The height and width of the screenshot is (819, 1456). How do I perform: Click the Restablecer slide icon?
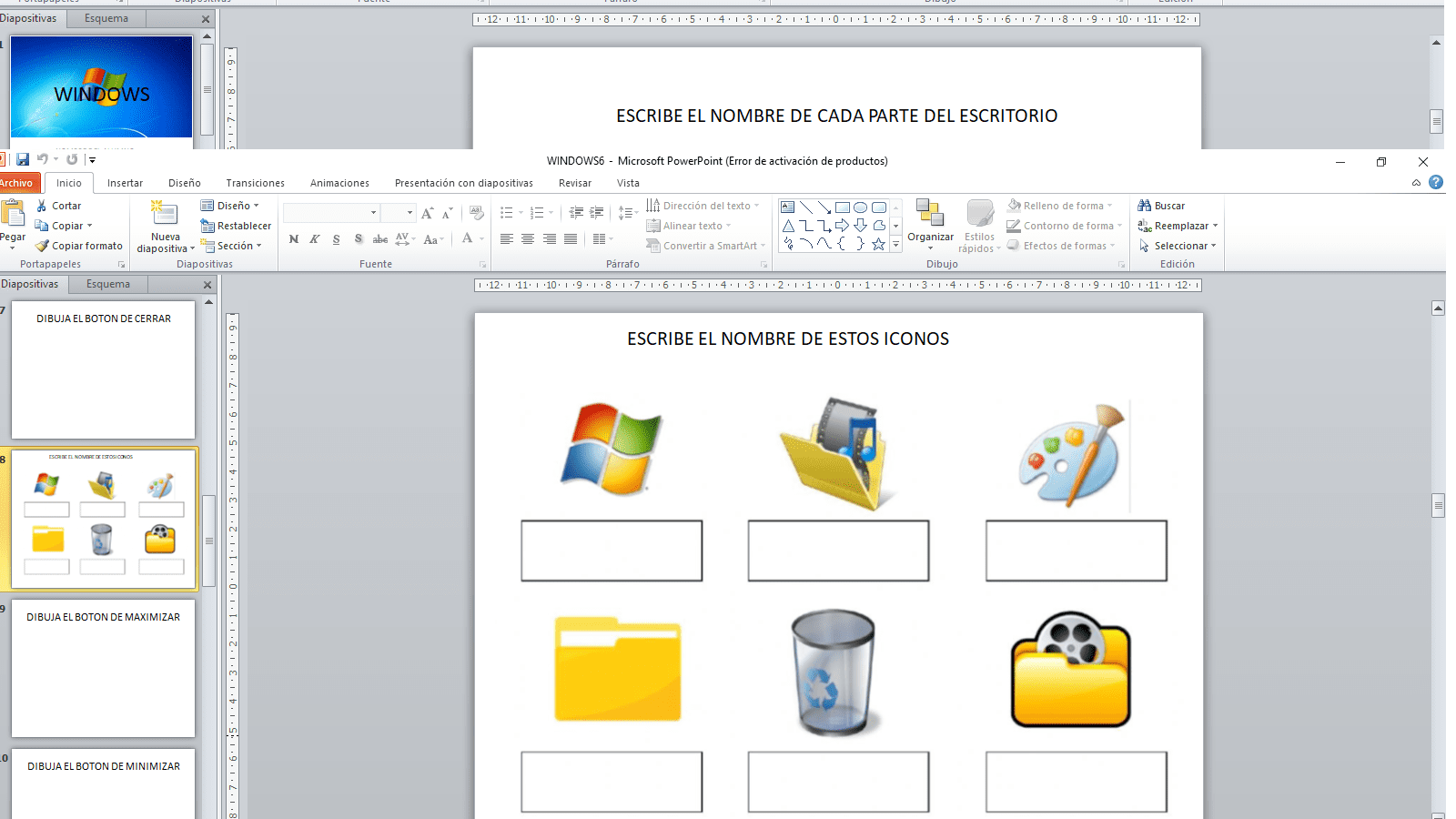[x=207, y=226]
